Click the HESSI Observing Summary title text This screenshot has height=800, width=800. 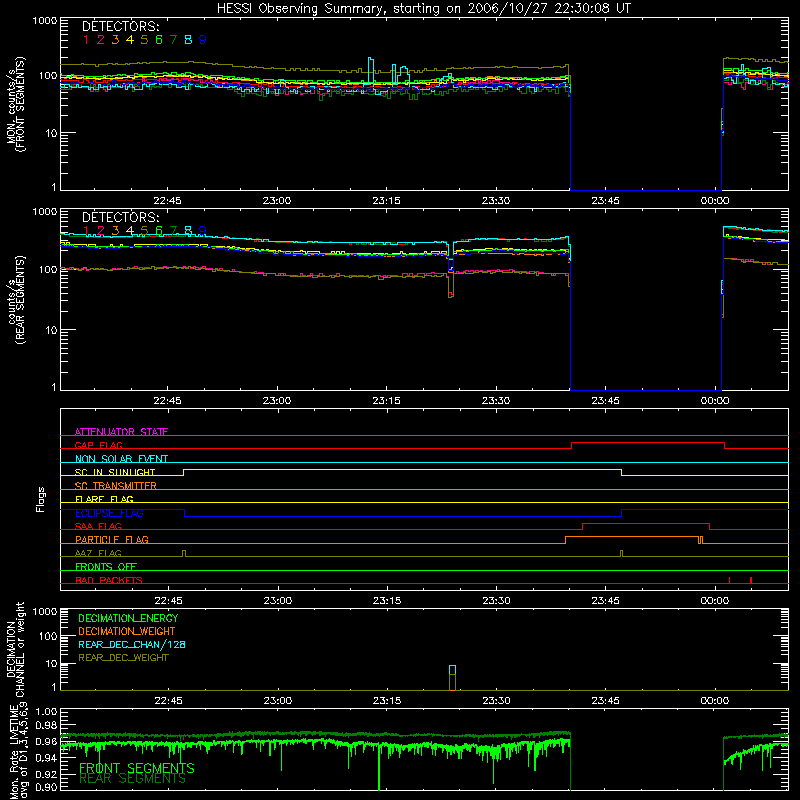[x=423, y=9]
